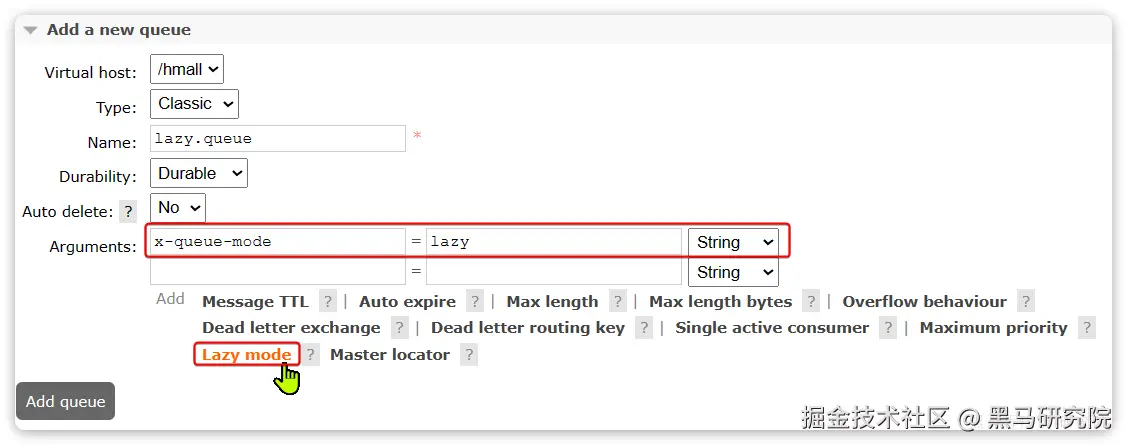The image size is (1127, 447).
Task: Click the Add queue button
Action: point(66,401)
